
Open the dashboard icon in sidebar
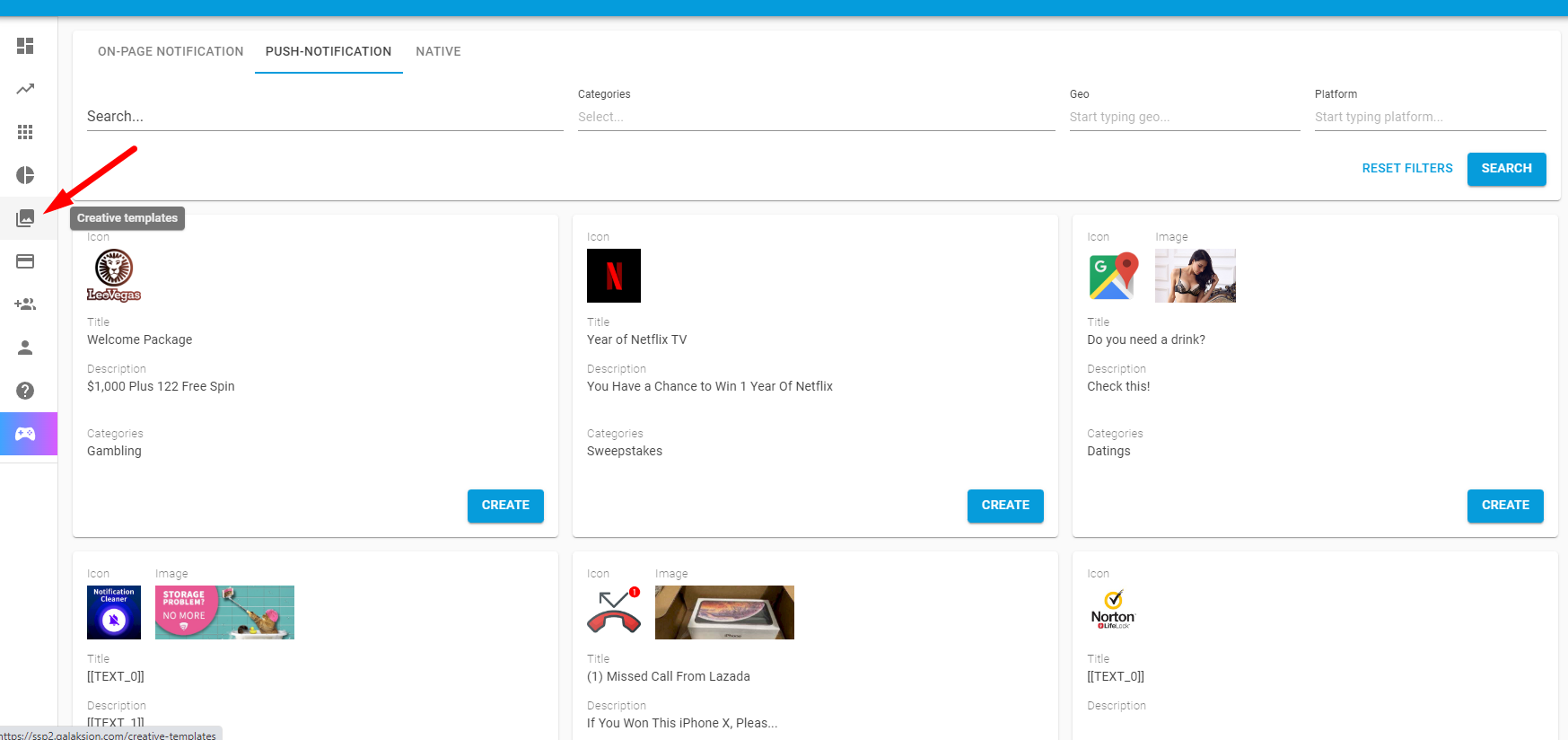pos(25,46)
